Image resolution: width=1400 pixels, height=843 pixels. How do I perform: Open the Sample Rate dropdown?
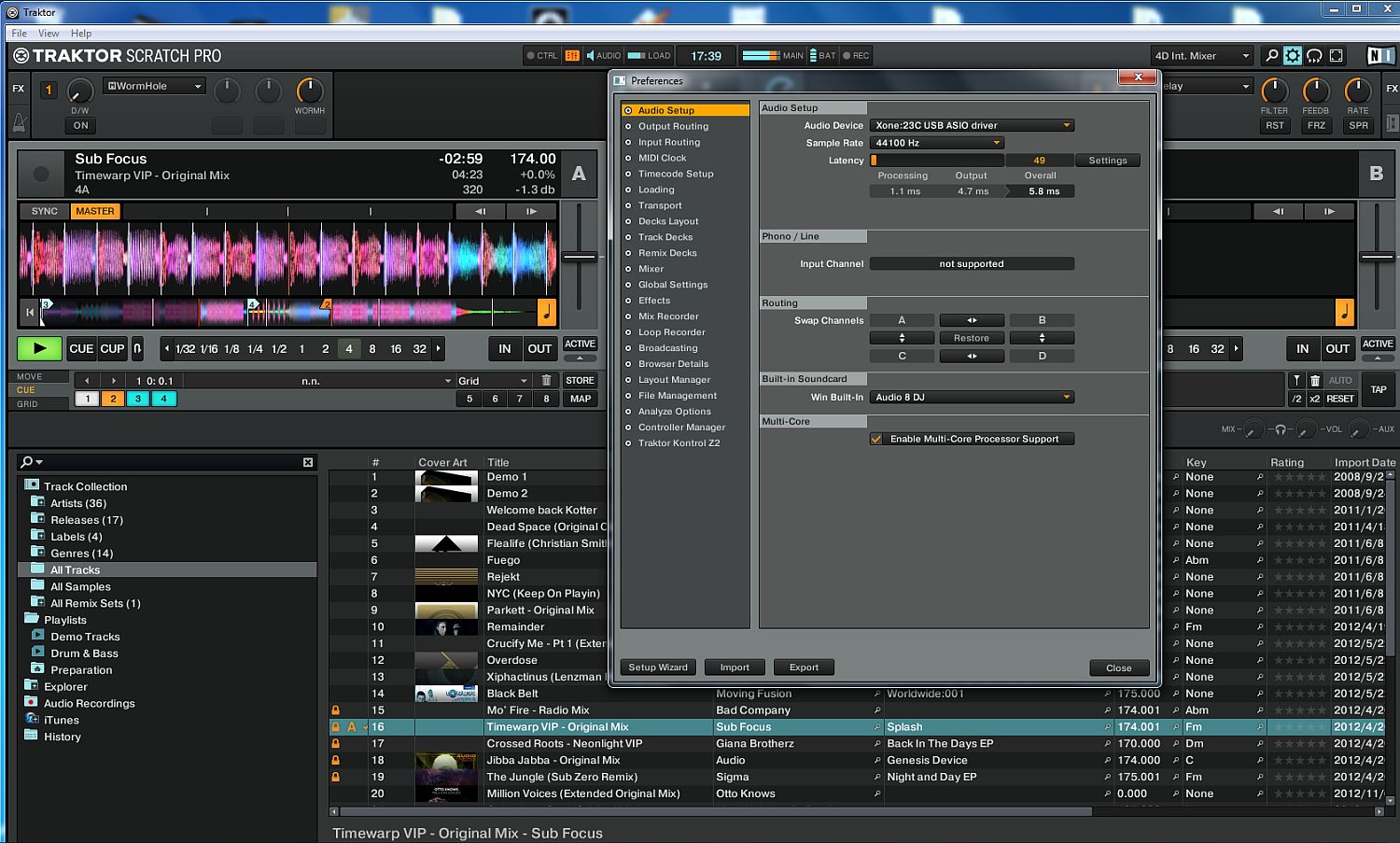[936, 143]
